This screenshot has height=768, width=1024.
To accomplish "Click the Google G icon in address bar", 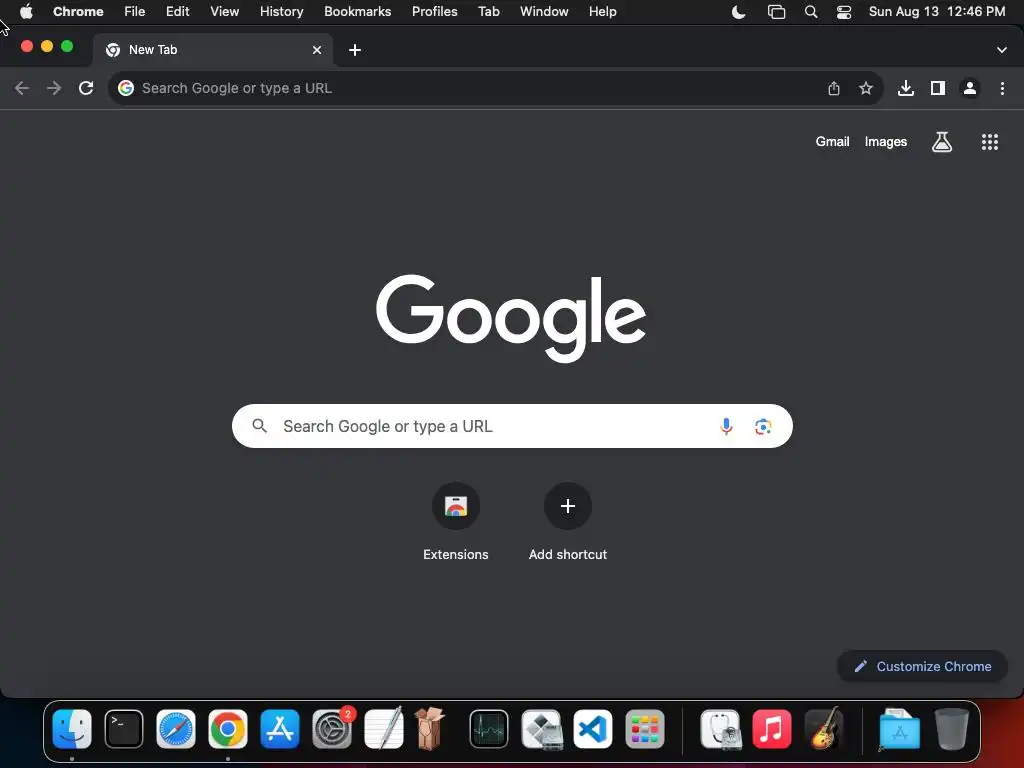I will point(126,88).
